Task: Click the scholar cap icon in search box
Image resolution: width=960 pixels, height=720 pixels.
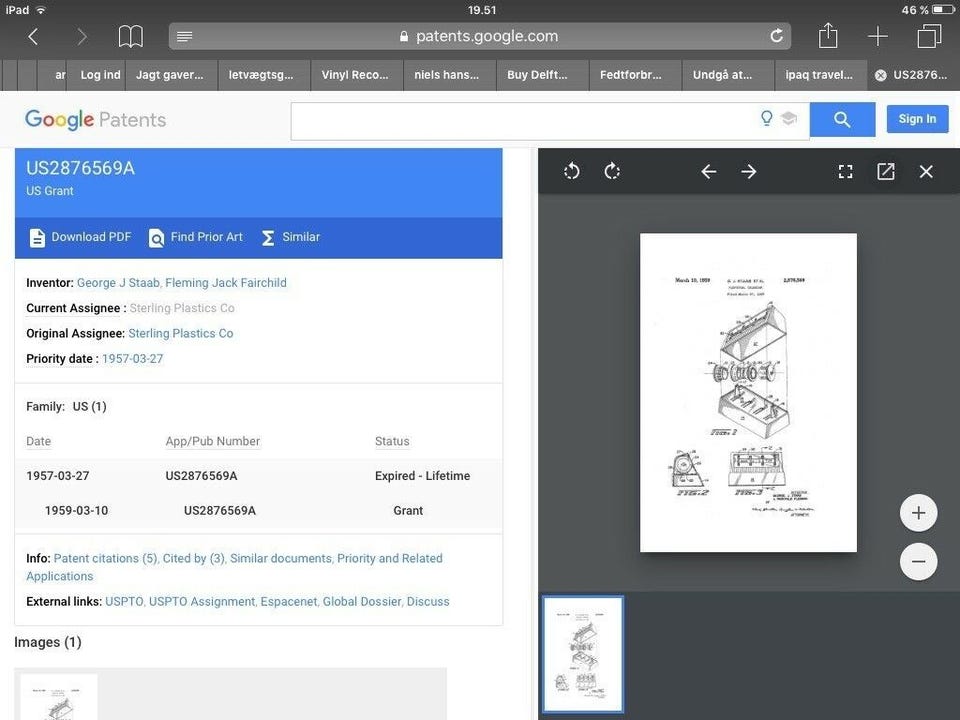Action: (x=789, y=118)
